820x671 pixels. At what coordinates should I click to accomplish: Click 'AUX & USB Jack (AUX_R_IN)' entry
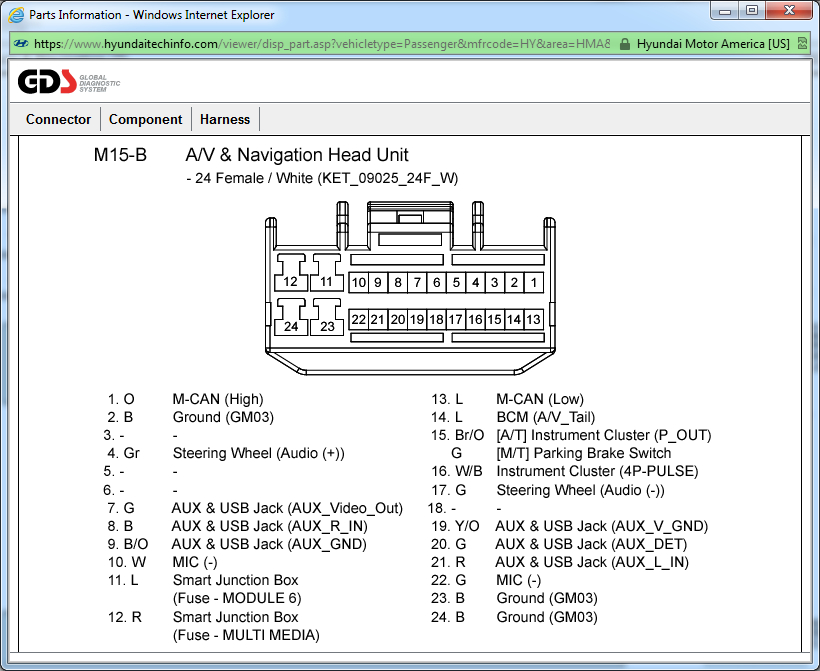point(270,526)
